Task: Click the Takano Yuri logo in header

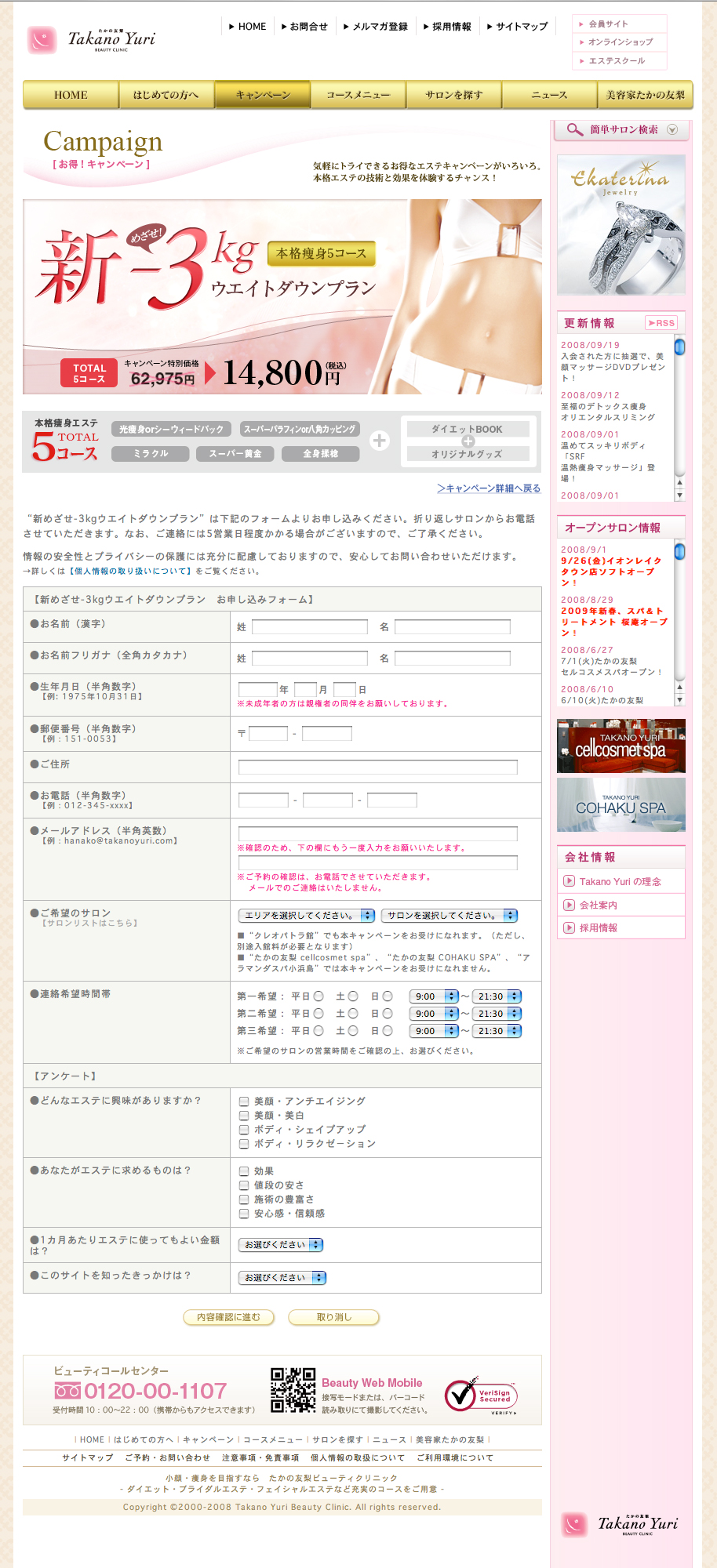Action: pos(92,40)
